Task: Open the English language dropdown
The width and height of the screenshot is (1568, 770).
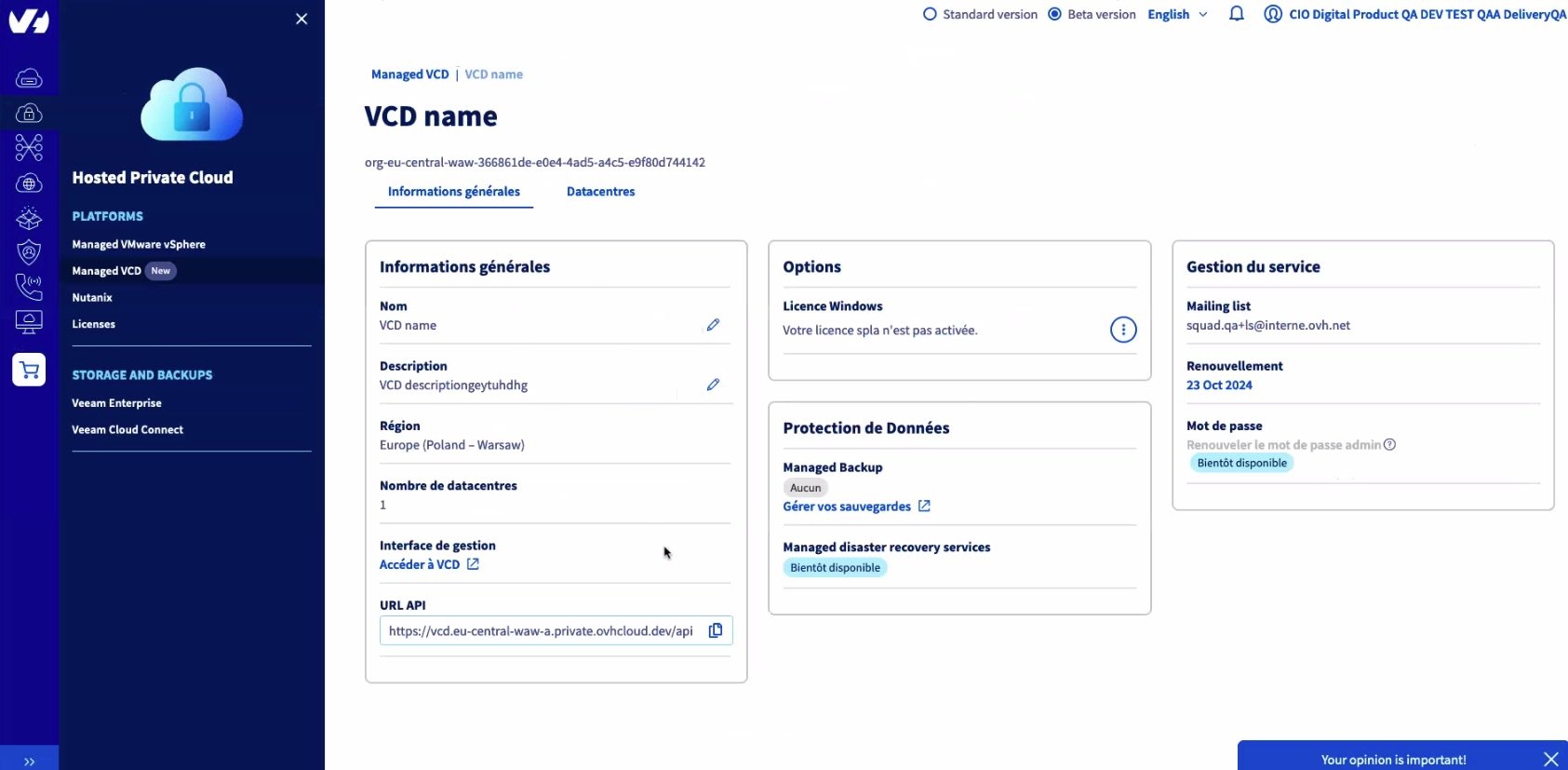Action: click(x=1177, y=14)
